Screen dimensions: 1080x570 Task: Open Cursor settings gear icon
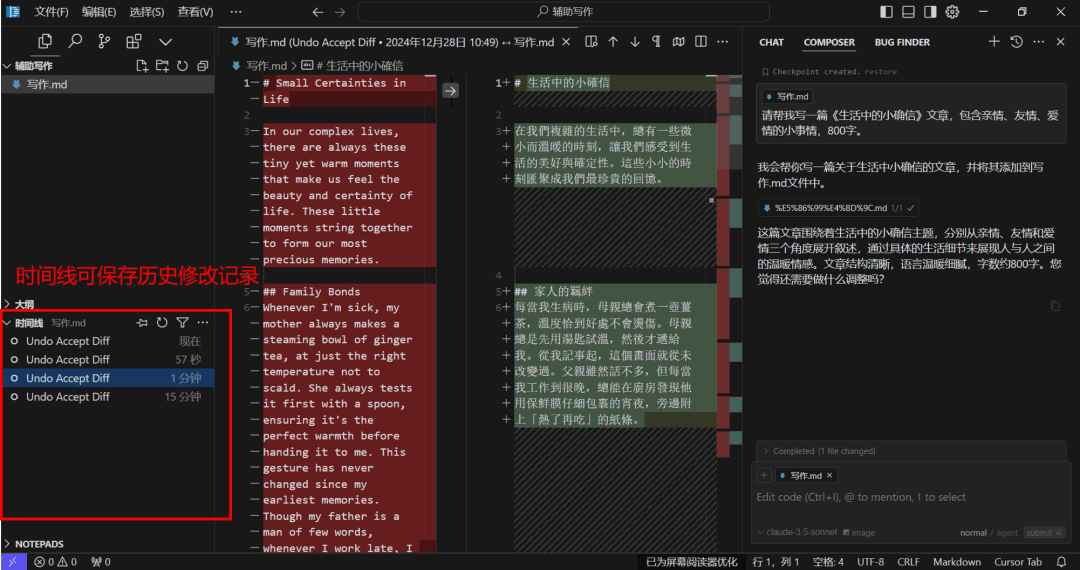952,12
